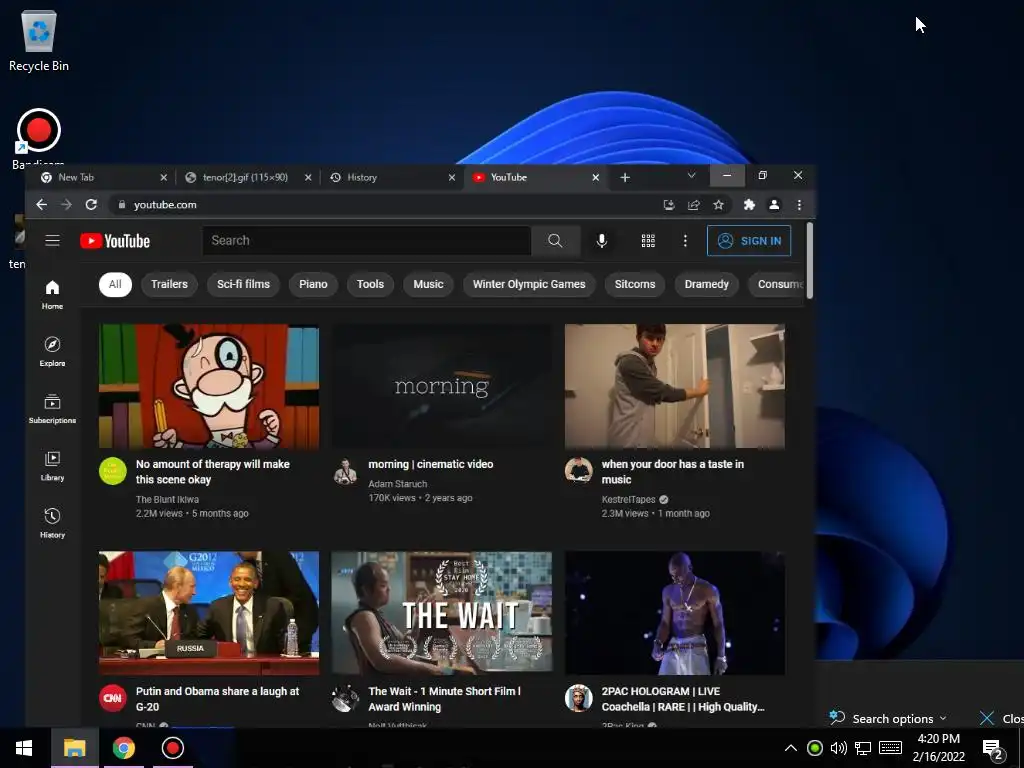The height and width of the screenshot is (768, 1024).
Task: Open the Chrome profile icon
Action: (x=774, y=204)
